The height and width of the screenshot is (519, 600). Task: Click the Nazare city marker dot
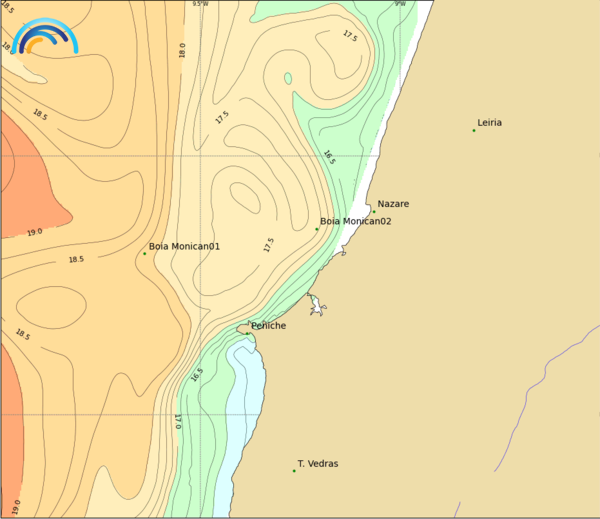click(374, 211)
